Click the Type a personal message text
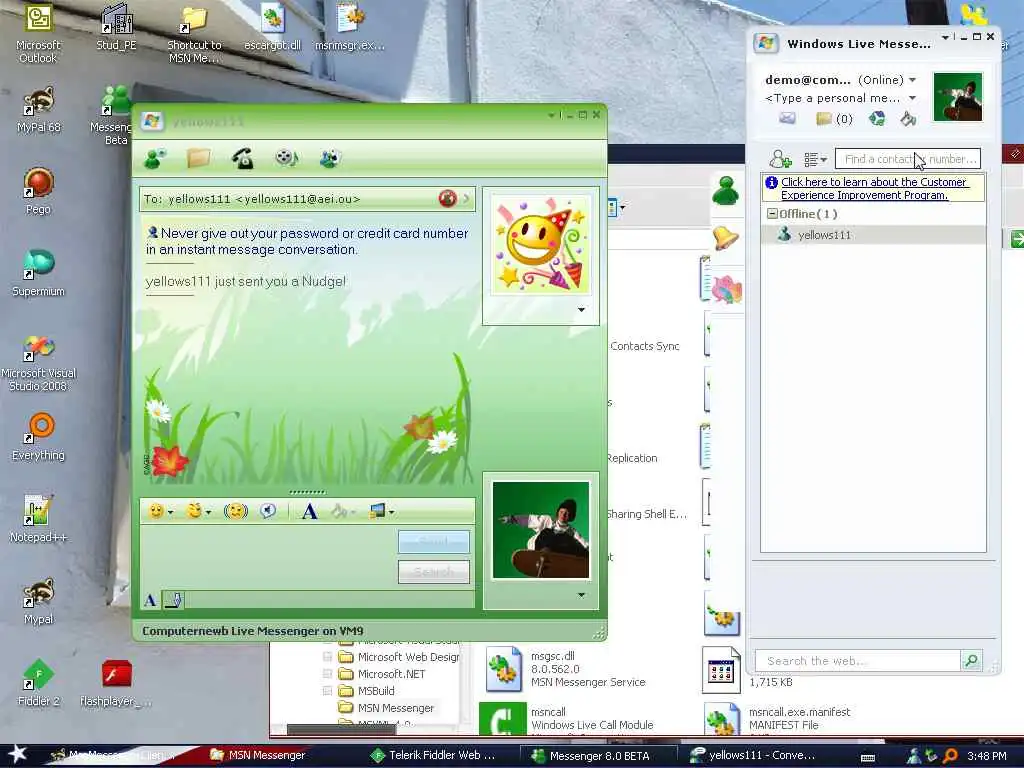This screenshot has height=768, width=1024. pos(833,98)
